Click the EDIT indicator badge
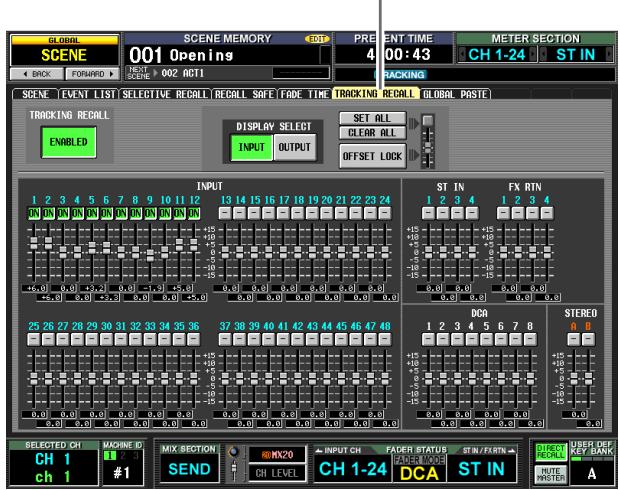Image resolution: width=620 pixels, height=490 pixels. tap(317, 39)
